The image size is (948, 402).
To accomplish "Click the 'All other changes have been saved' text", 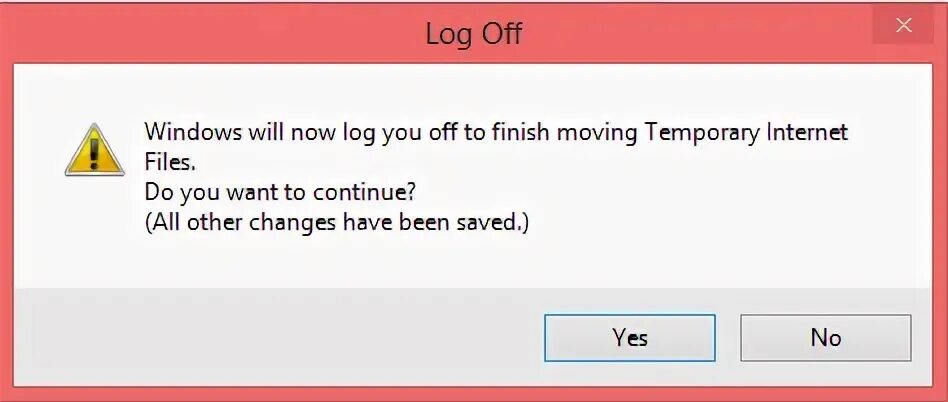I will [x=336, y=223].
